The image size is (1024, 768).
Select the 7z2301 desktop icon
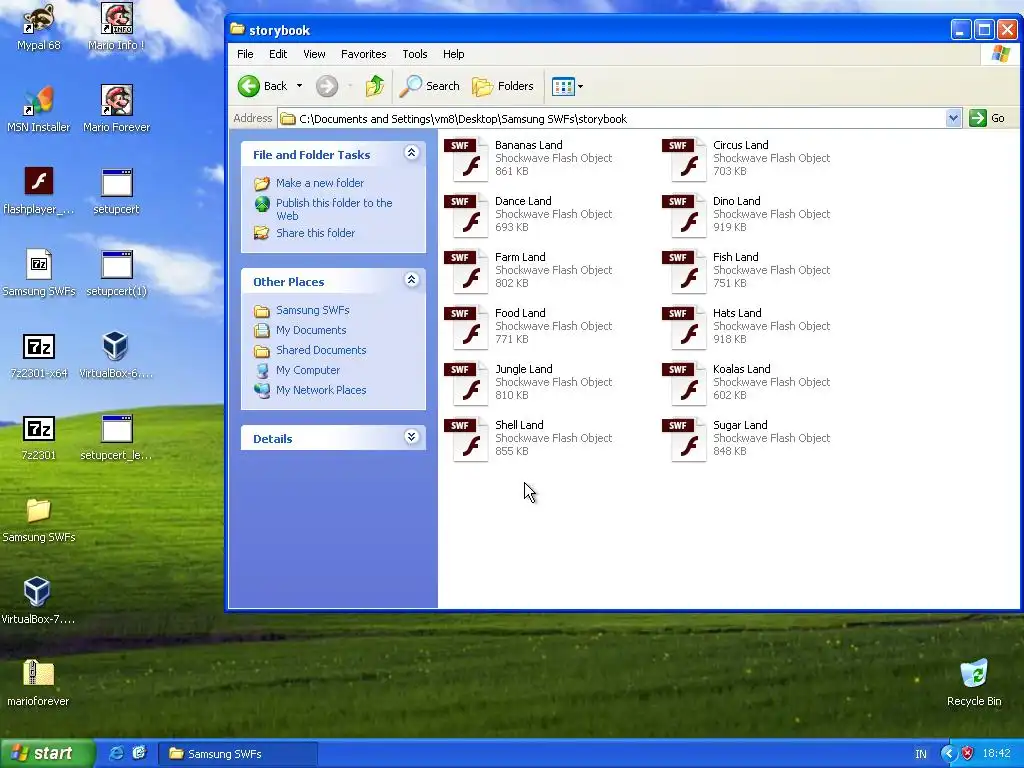39,437
